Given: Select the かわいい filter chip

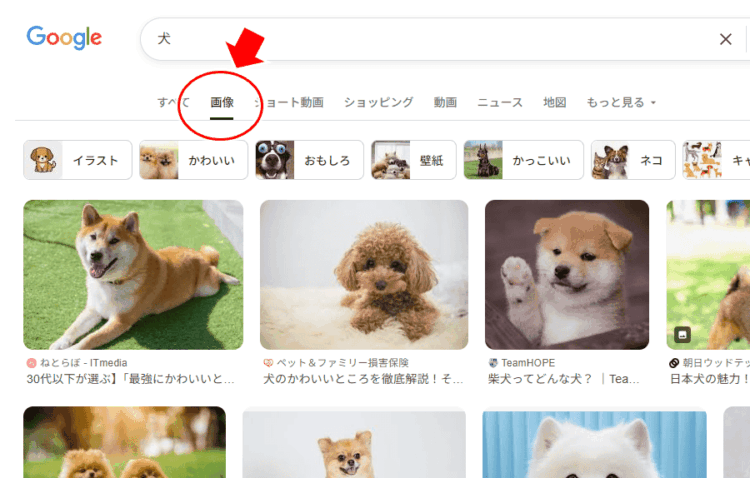Looking at the screenshot, I should tap(194, 160).
